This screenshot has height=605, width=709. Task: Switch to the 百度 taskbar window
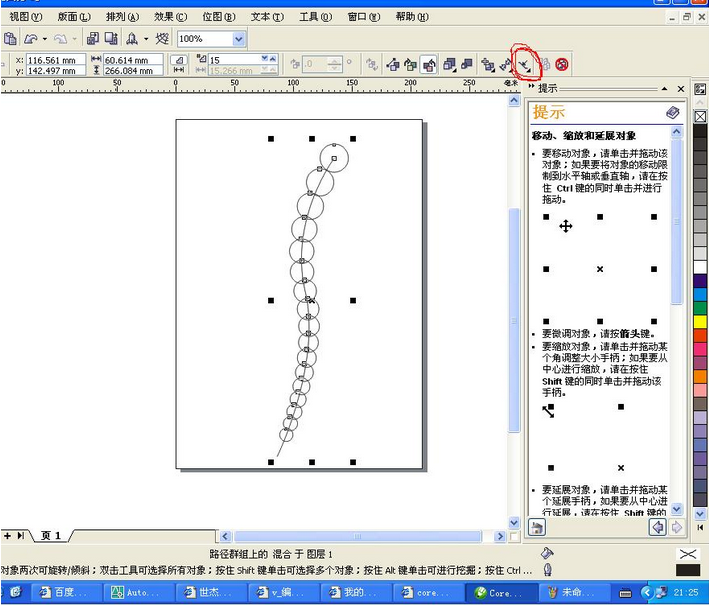coord(66,592)
